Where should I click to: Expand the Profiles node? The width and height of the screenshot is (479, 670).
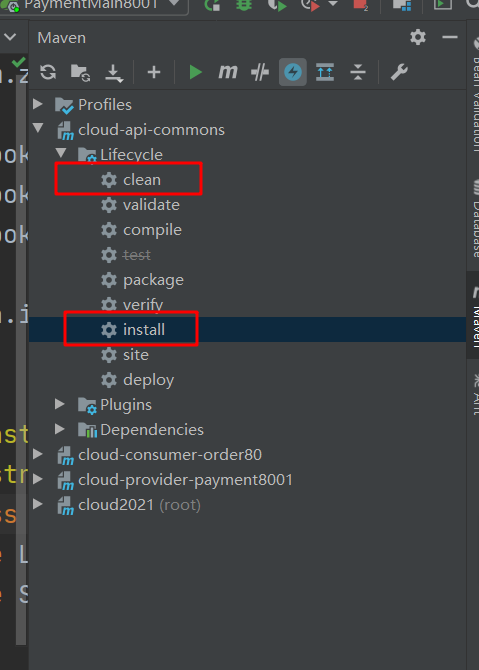coord(38,104)
